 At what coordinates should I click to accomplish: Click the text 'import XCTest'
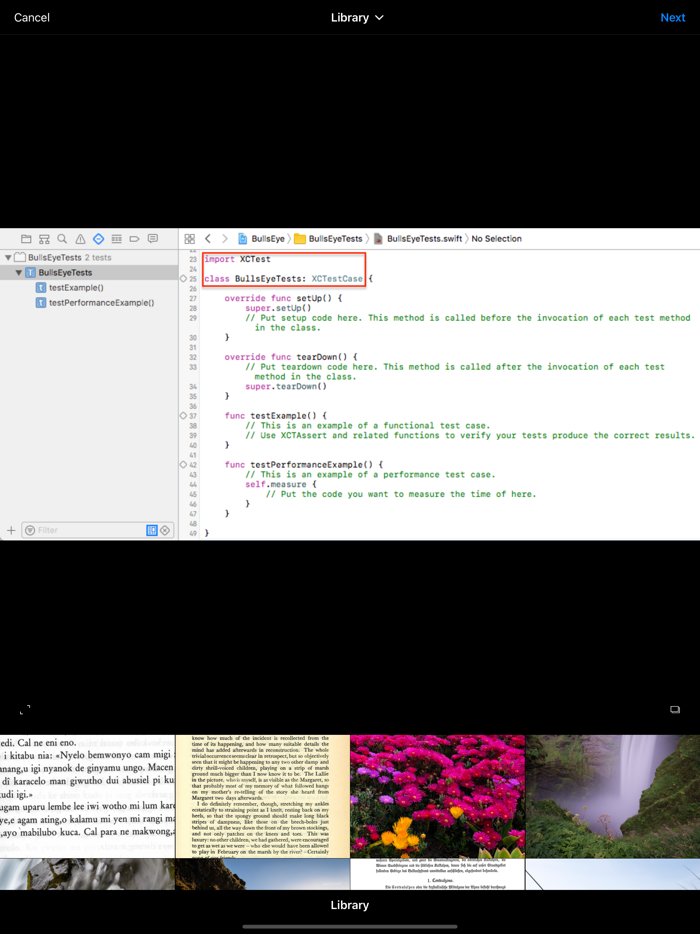tap(237, 259)
